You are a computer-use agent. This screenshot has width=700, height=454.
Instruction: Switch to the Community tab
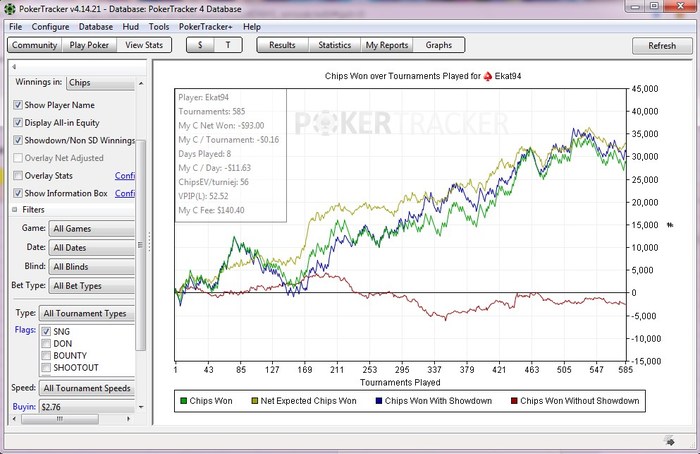(x=34, y=45)
